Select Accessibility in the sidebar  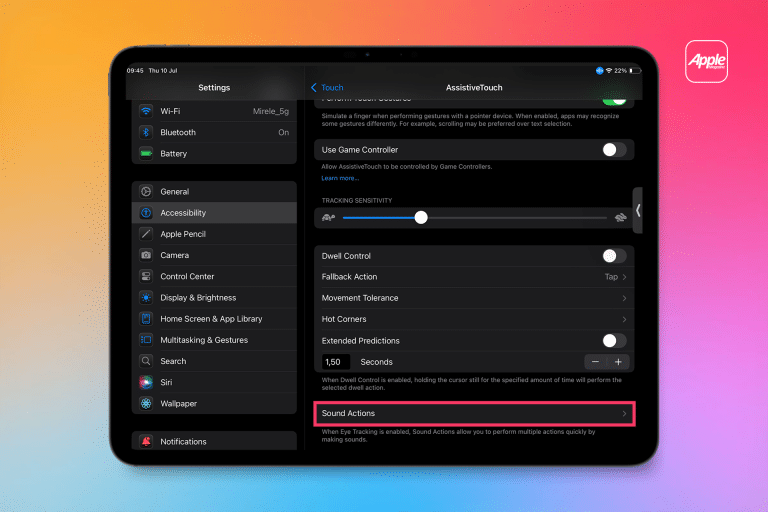(215, 213)
